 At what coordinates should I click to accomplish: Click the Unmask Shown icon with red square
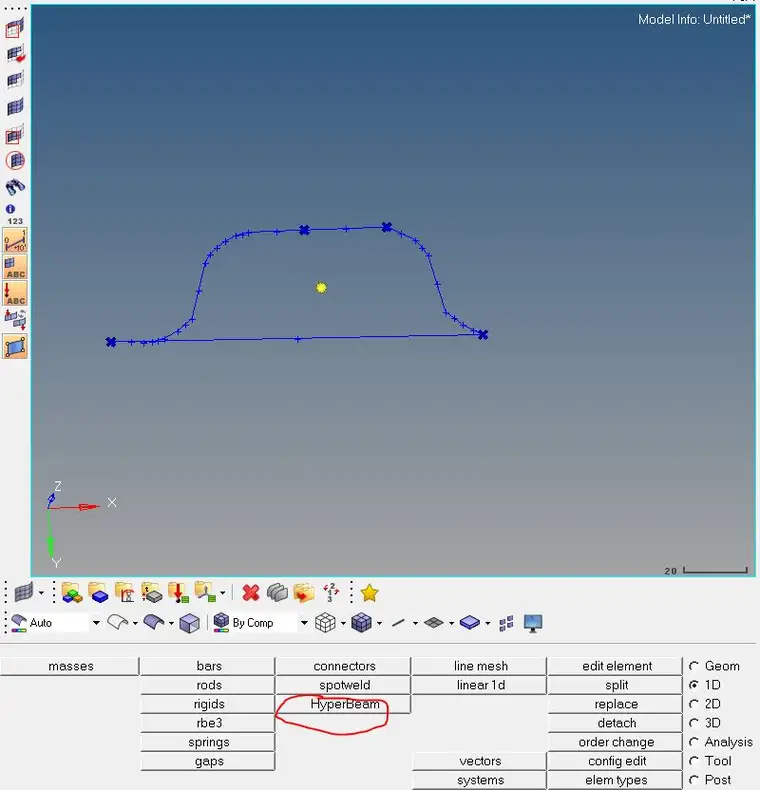point(15,134)
